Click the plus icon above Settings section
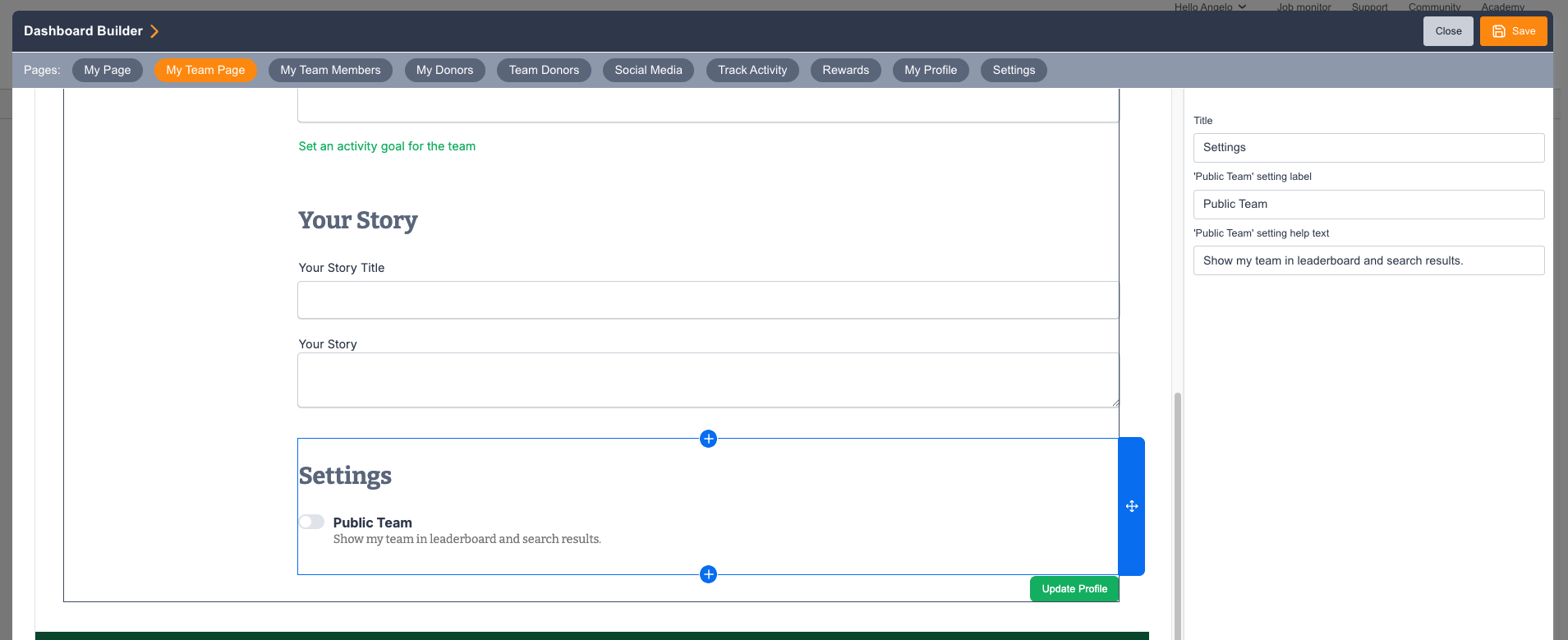The height and width of the screenshot is (640, 1568). pyautogui.click(x=708, y=439)
